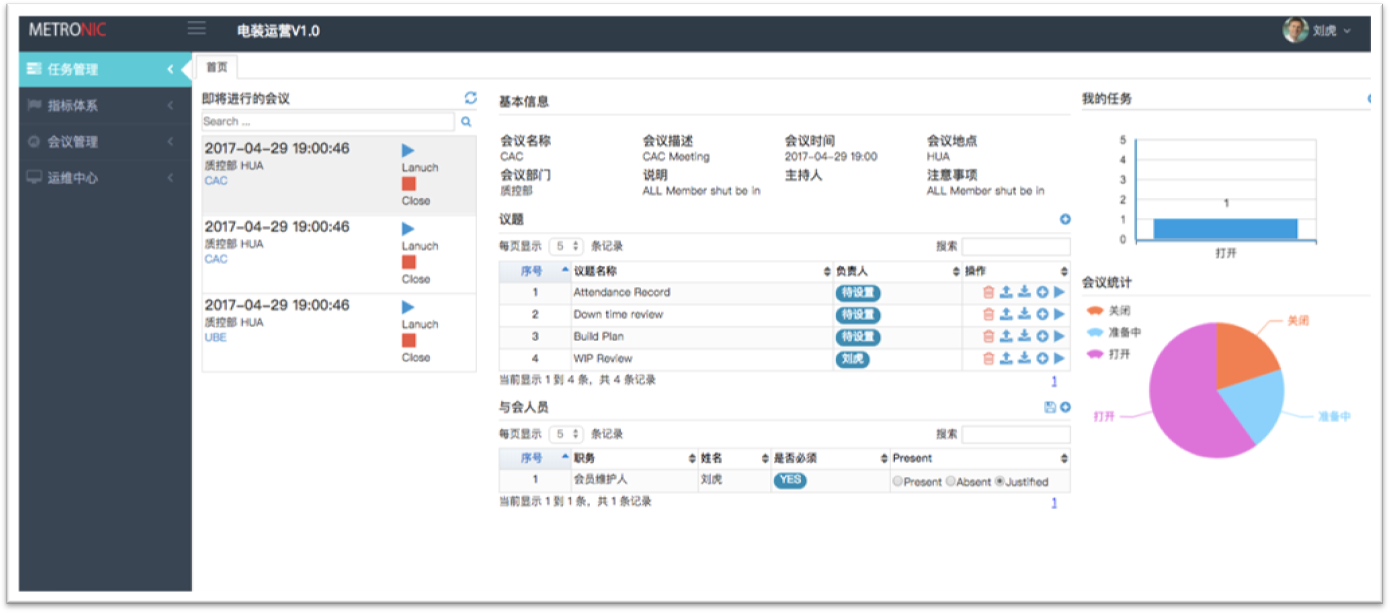The height and width of the screenshot is (613, 1390).
Task: Mark attendee as Absent
Action: (x=950, y=482)
